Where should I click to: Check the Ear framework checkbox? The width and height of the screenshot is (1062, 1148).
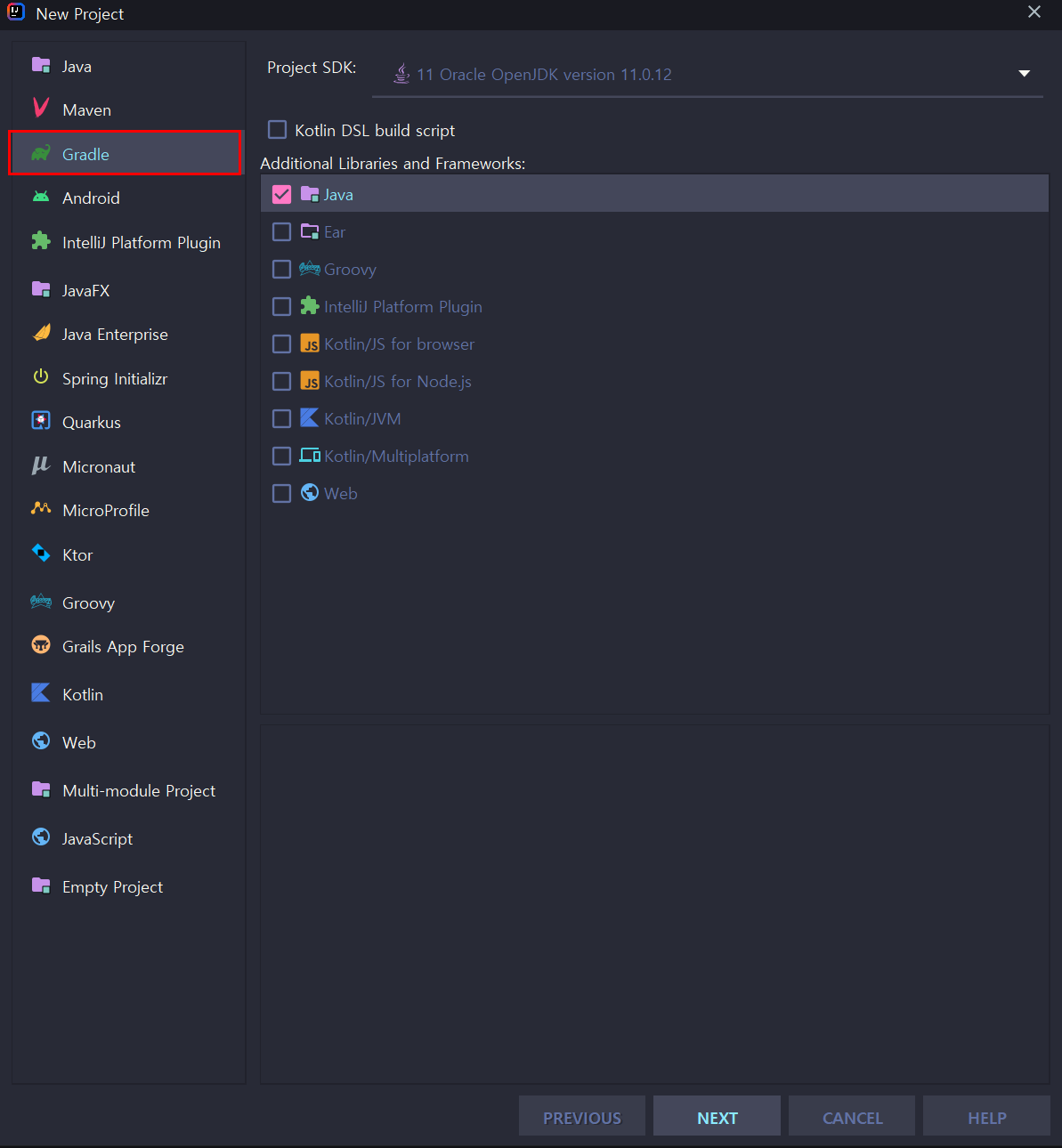281,231
